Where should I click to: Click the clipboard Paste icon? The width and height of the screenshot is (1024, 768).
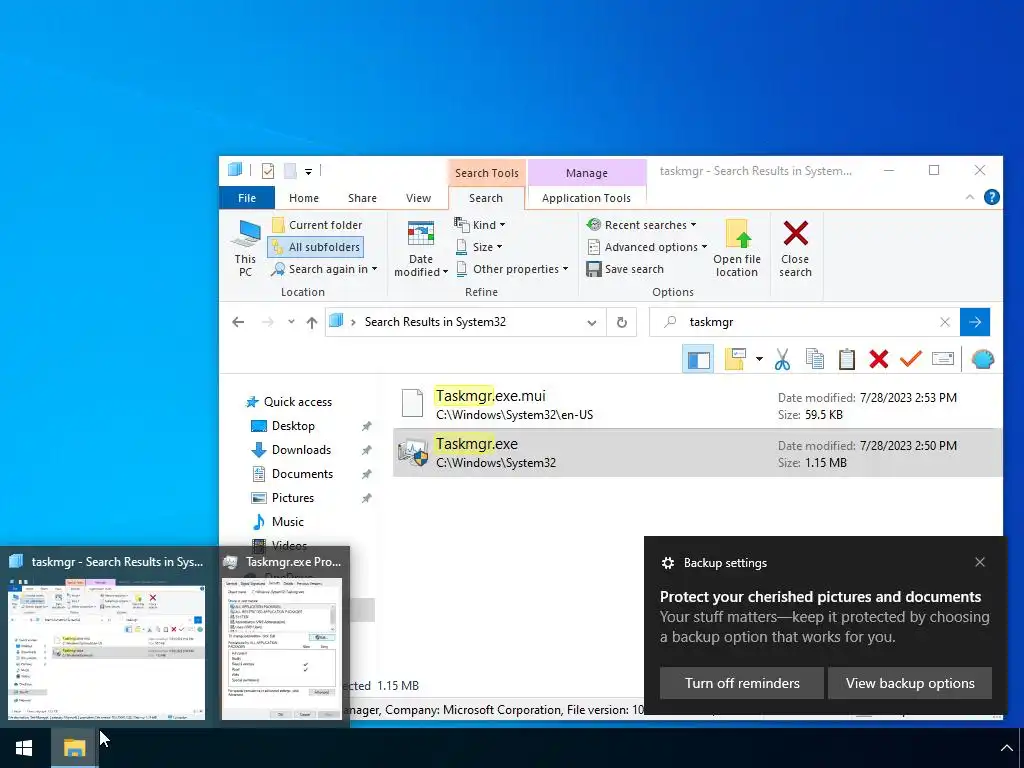tap(847, 359)
